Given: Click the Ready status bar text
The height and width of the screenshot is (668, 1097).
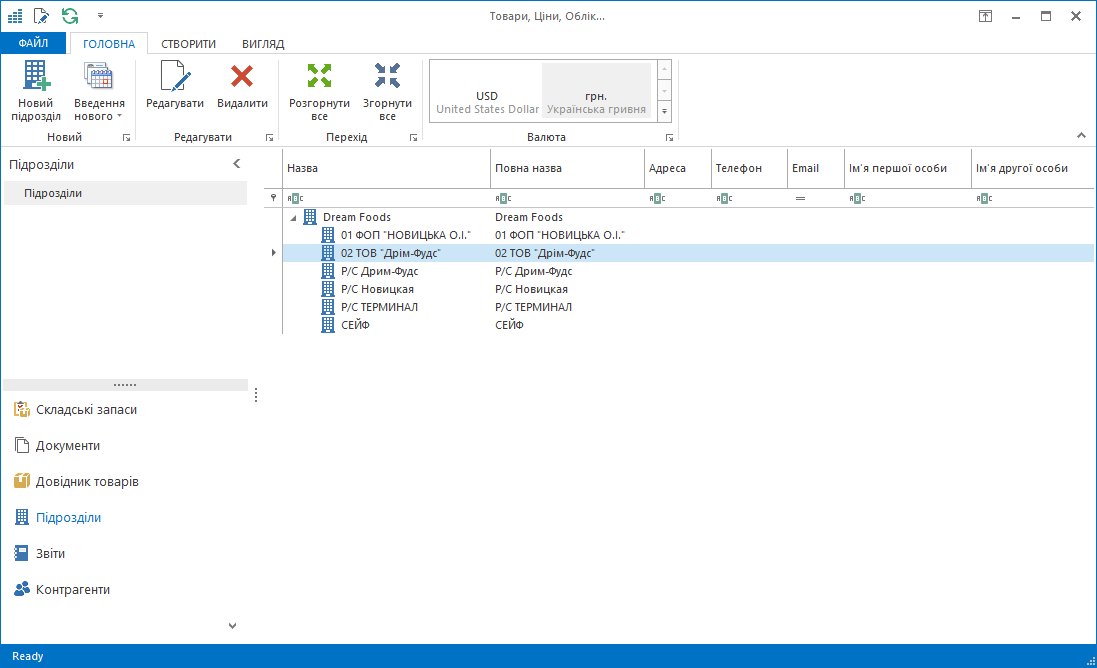Looking at the screenshot, I should [x=27, y=656].
